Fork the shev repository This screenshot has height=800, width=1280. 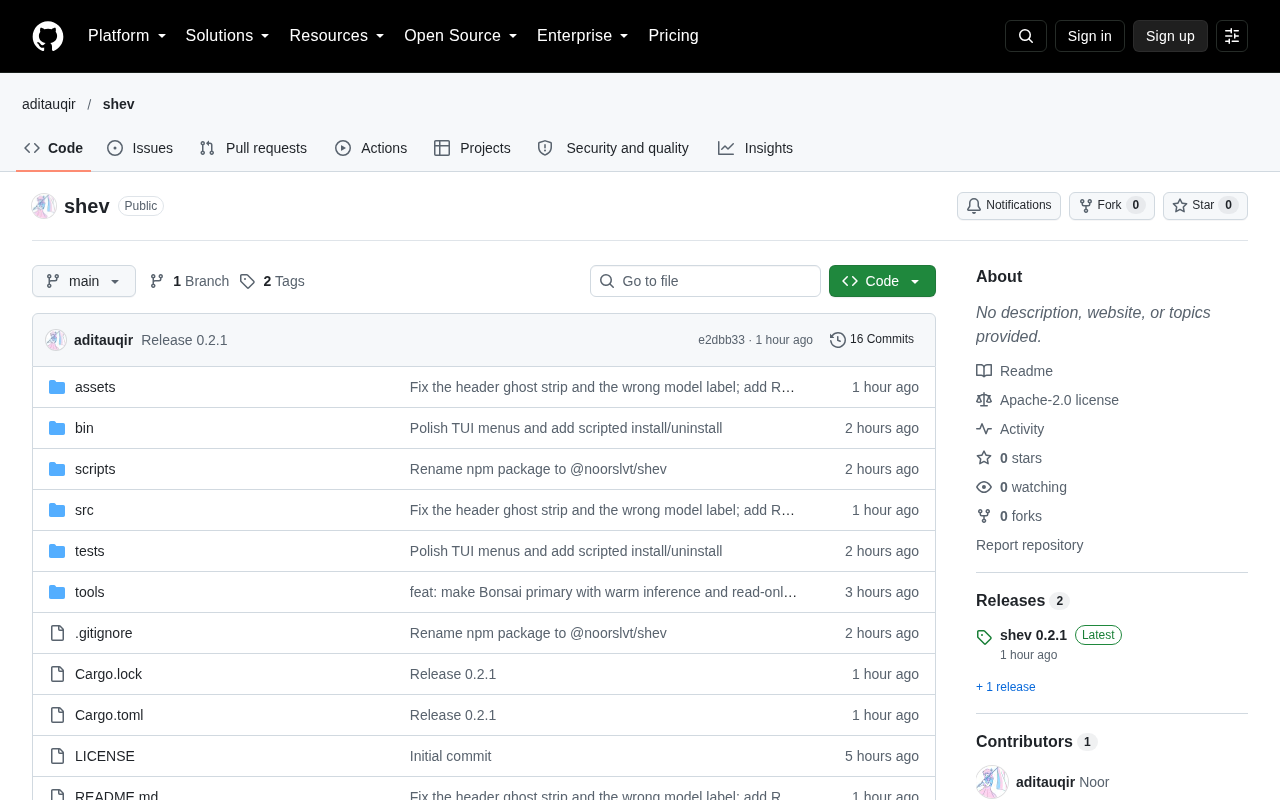coord(1112,206)
